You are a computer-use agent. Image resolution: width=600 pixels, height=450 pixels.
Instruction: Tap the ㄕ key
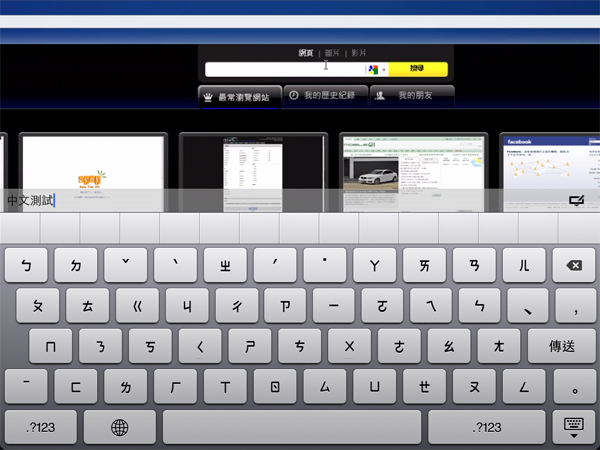pos(249,346)
